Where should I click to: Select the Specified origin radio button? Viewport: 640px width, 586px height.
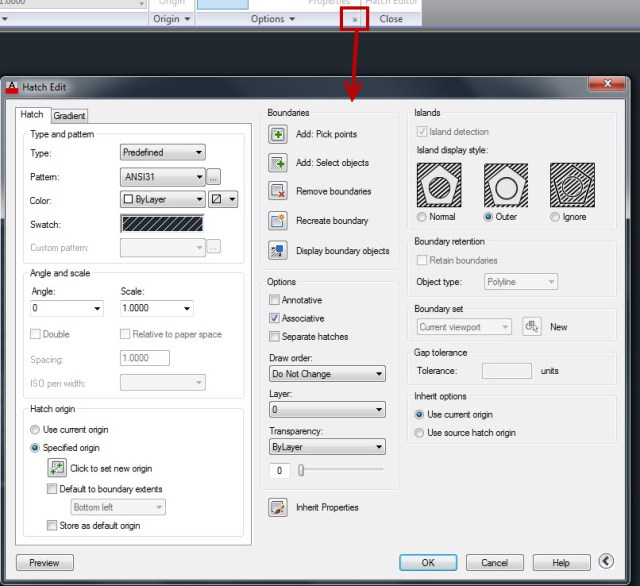coord(35,448)
